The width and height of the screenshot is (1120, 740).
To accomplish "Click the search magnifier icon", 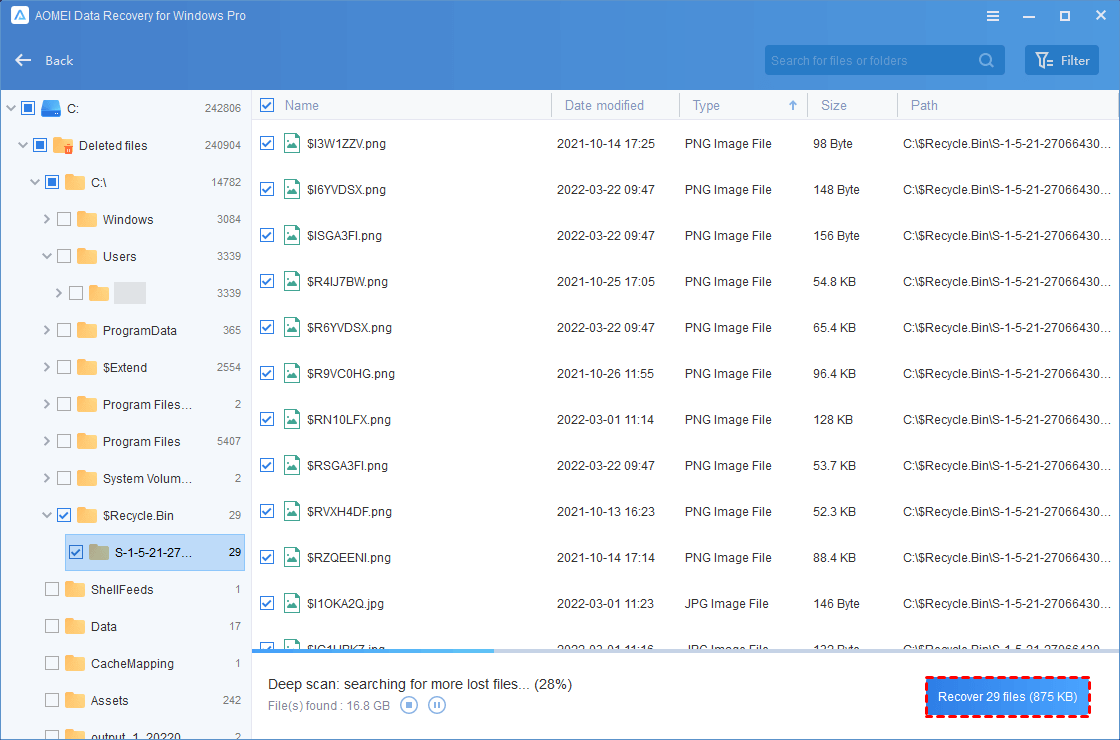I will point(985,60).
